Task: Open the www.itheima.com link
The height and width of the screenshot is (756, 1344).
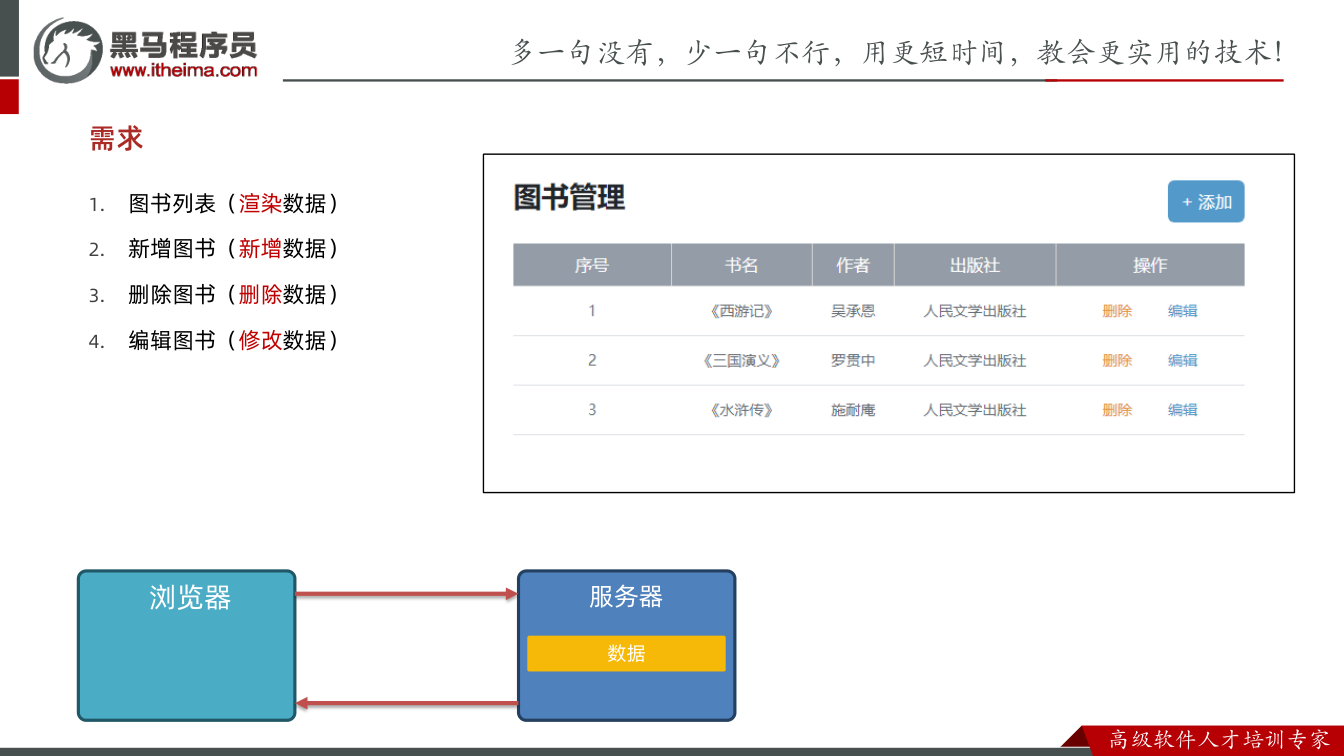Action: [x=183, y=70]
